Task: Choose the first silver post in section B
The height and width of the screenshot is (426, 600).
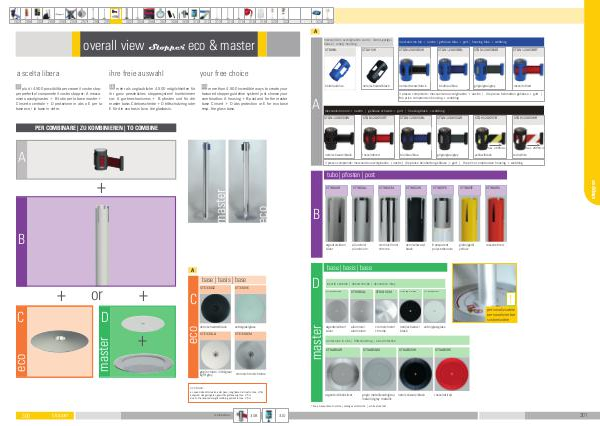Action: (x=336, y=219)
